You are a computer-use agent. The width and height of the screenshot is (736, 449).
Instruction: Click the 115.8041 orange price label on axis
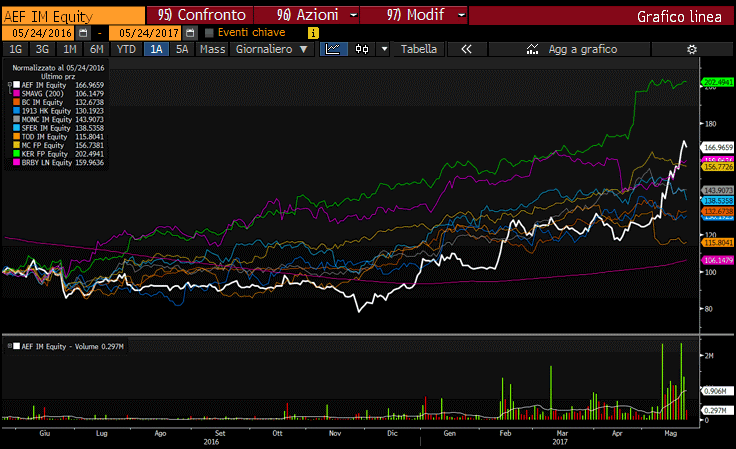coord(718,243)
